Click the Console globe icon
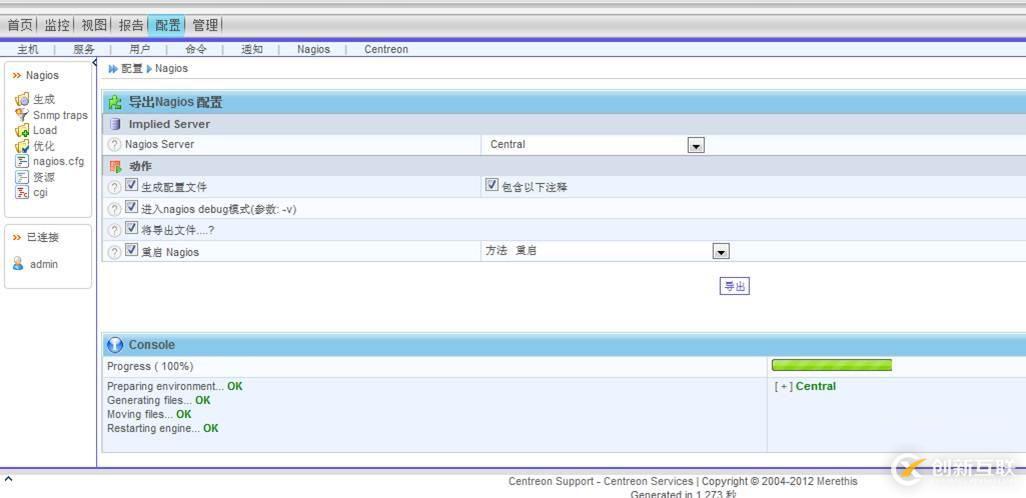The width and height of the screenshot is (1026, 498). pyautogui.click(x=115, y=345)
